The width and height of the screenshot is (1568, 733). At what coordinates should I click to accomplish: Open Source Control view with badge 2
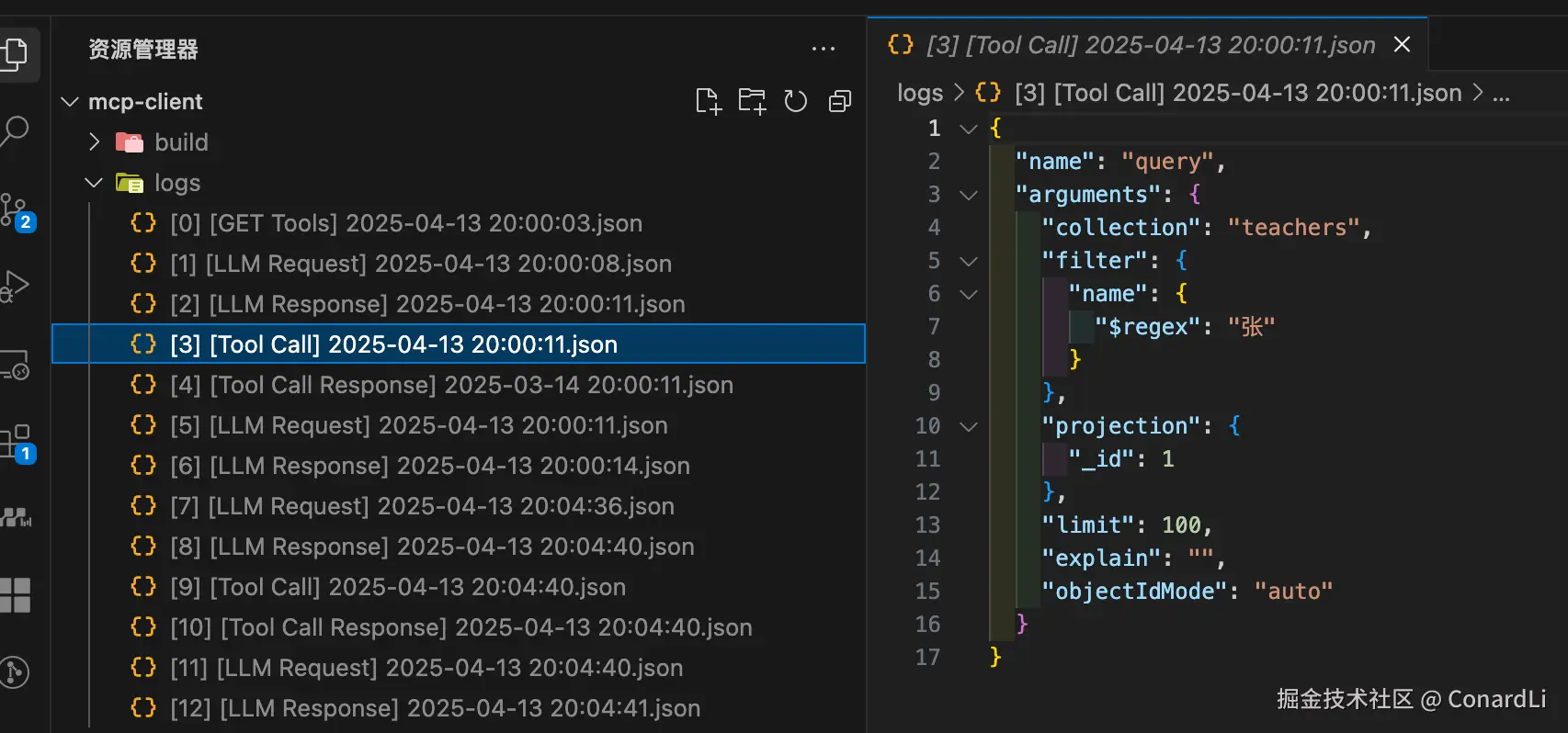click(17, 211)
